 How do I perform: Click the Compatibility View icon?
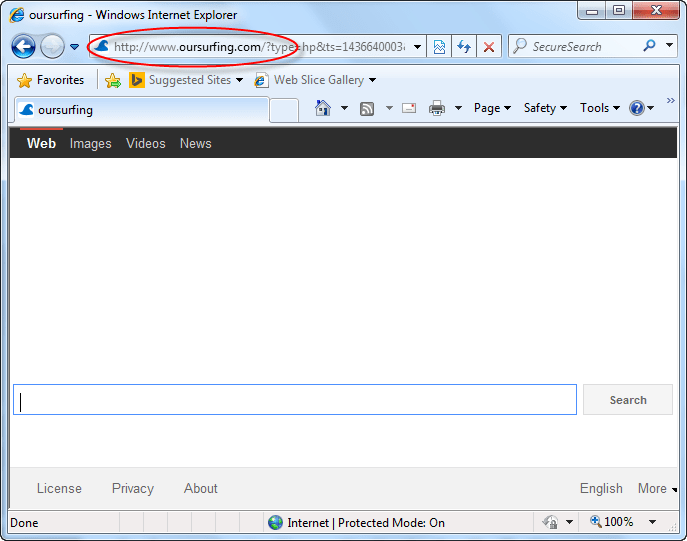click(x=439, y=46)
